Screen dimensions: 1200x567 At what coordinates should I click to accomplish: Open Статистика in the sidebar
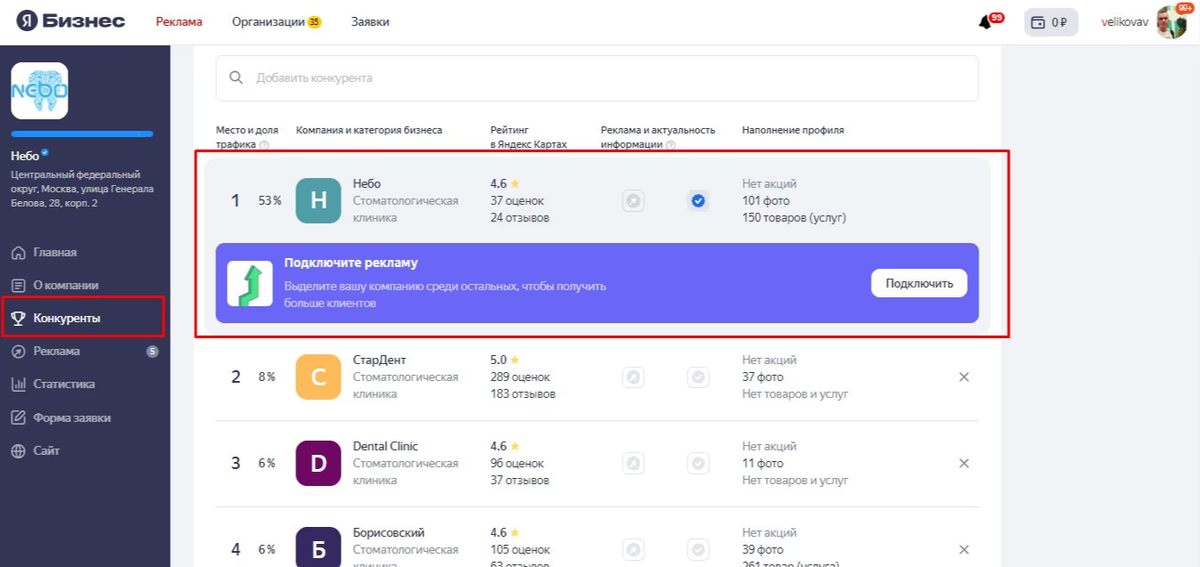click(64, 384)
